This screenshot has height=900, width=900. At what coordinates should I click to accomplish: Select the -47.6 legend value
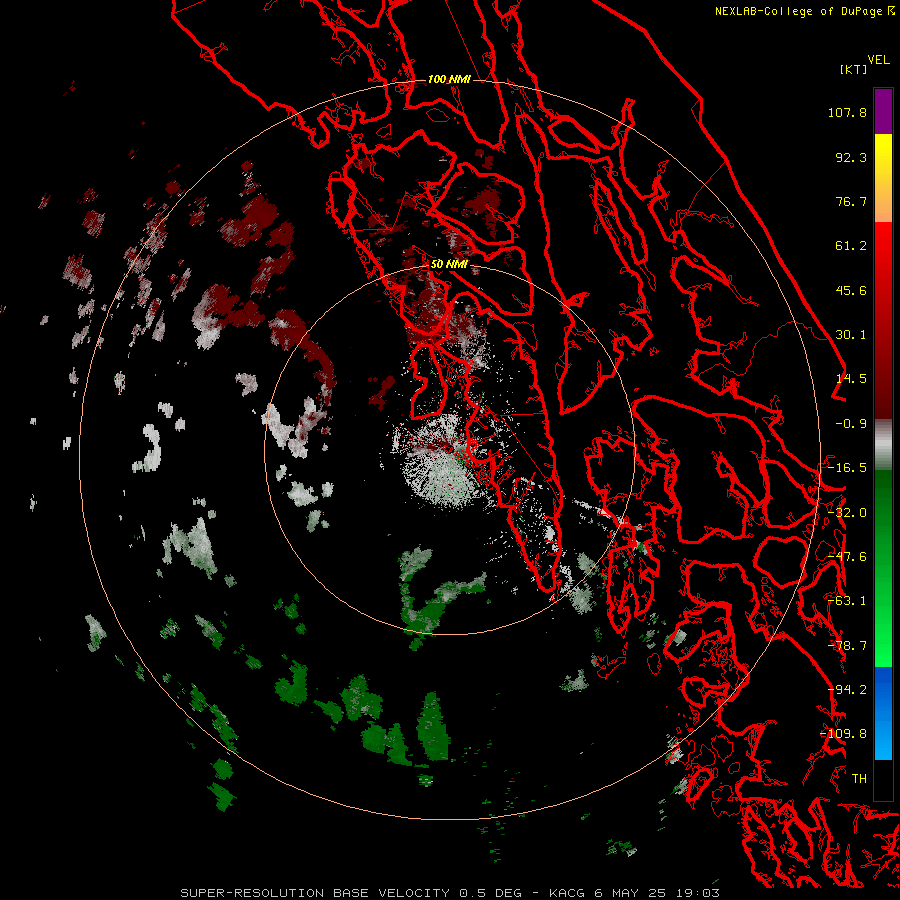(847, 557)
